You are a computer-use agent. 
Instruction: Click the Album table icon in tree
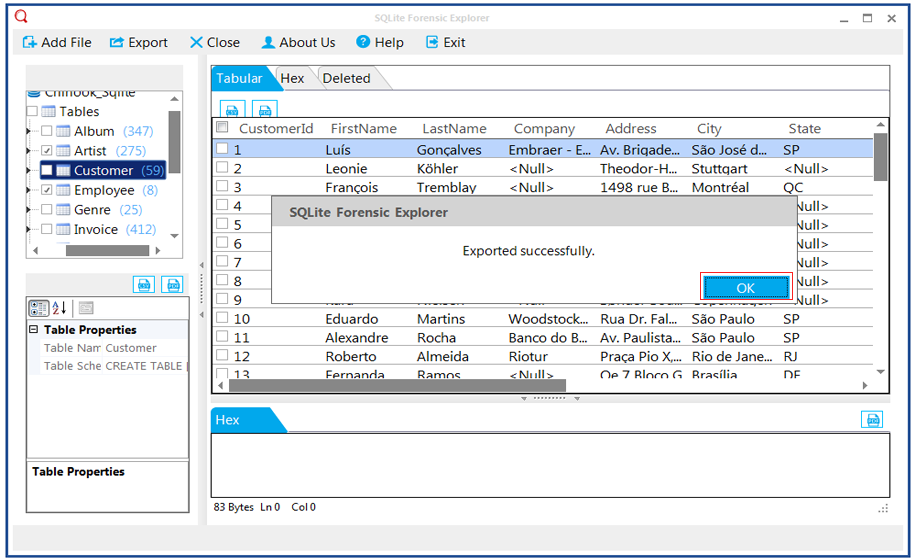pos(63,131)
